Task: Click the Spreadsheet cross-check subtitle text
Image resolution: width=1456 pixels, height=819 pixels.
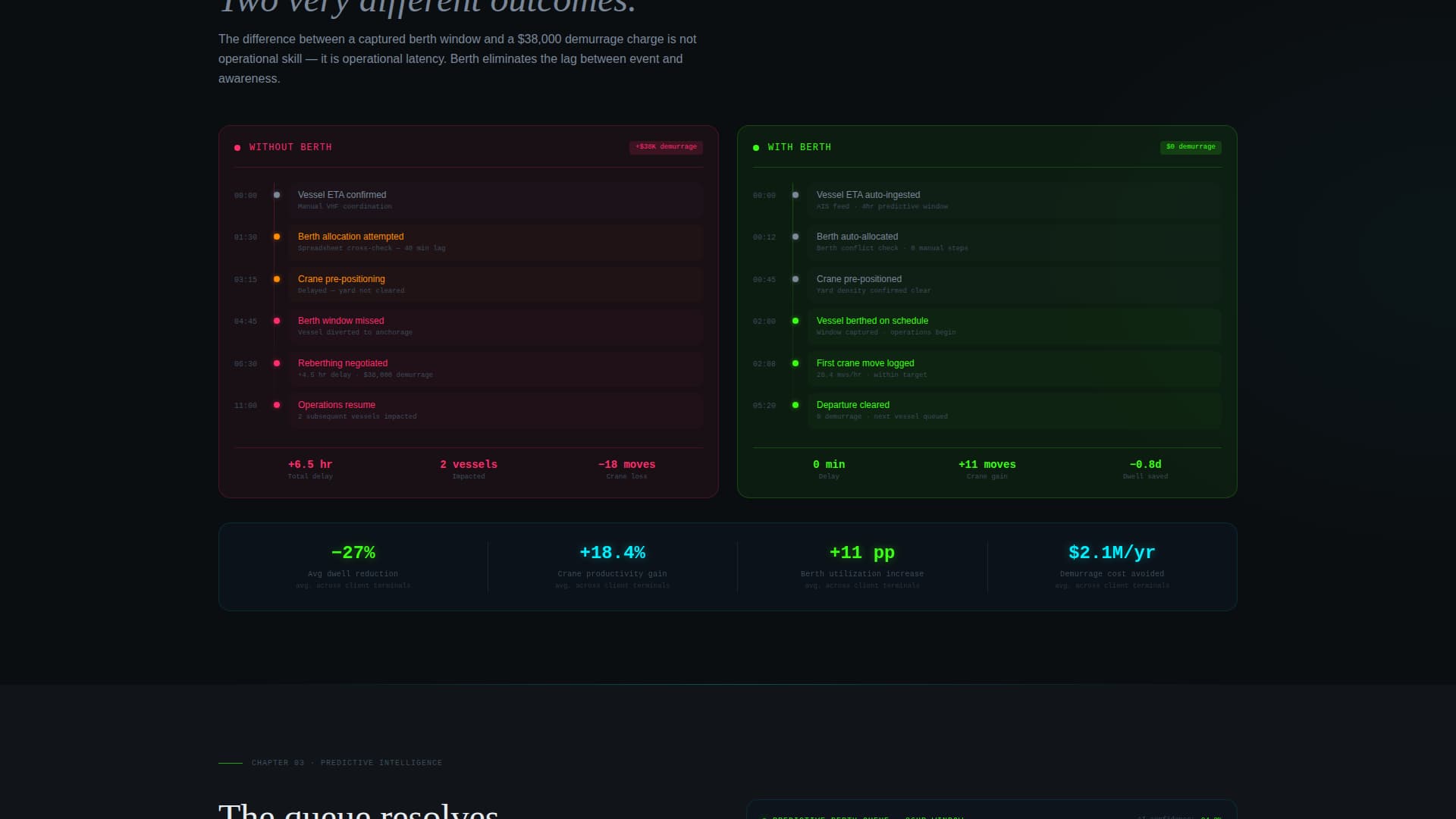Action: [372, 249]
